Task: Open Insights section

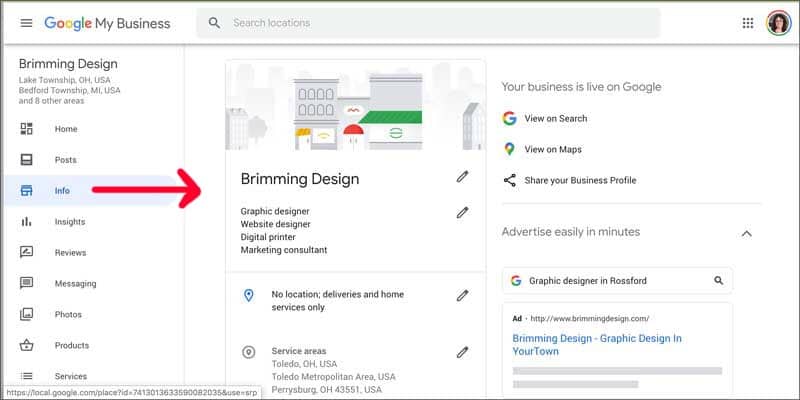Action: point(70,221)
